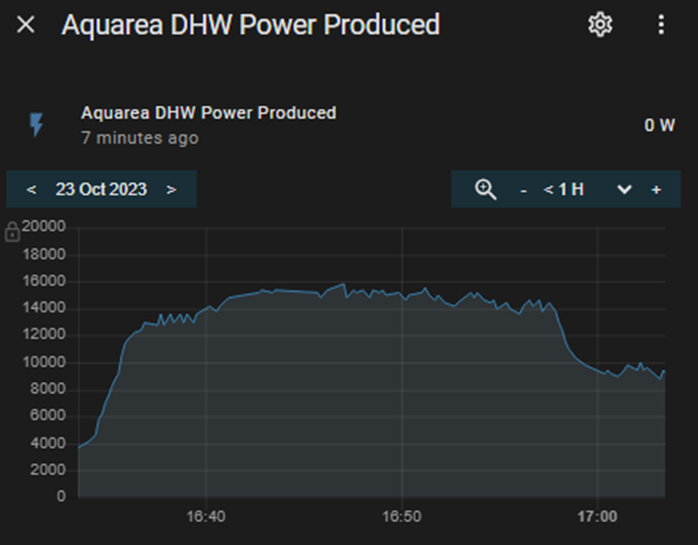Viewport: 698px width, 545px height.
Task: Toggle the Y-axis lock icon
Action: click(x=12, y=232)
